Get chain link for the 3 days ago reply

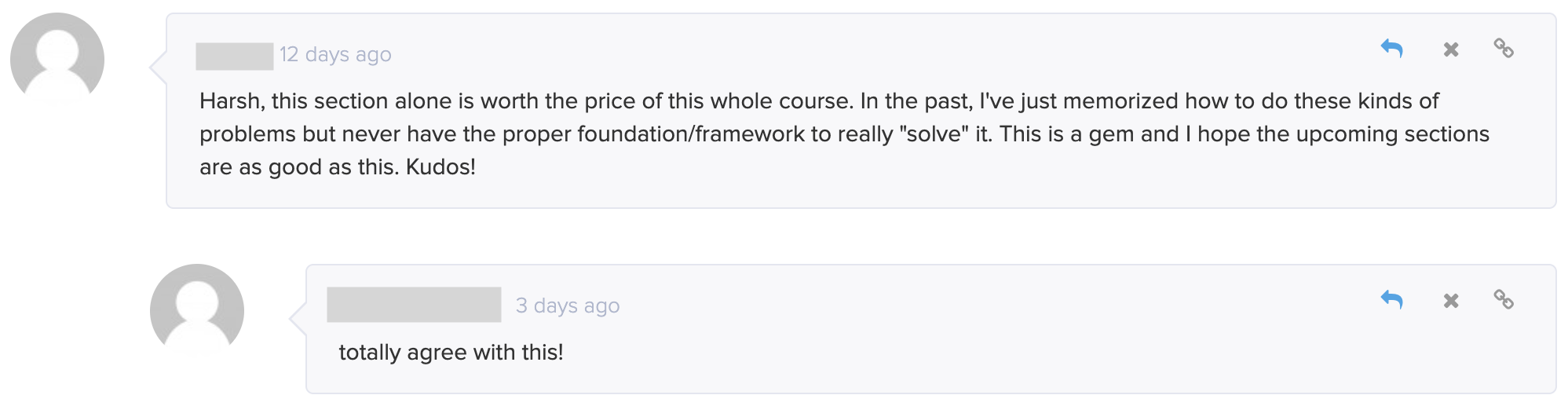[x=1504, y=300]
